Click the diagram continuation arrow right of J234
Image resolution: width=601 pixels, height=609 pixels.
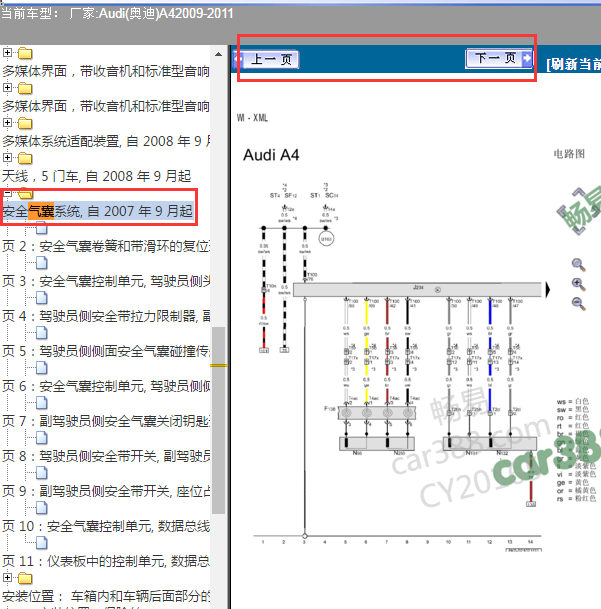pos(548,290)
